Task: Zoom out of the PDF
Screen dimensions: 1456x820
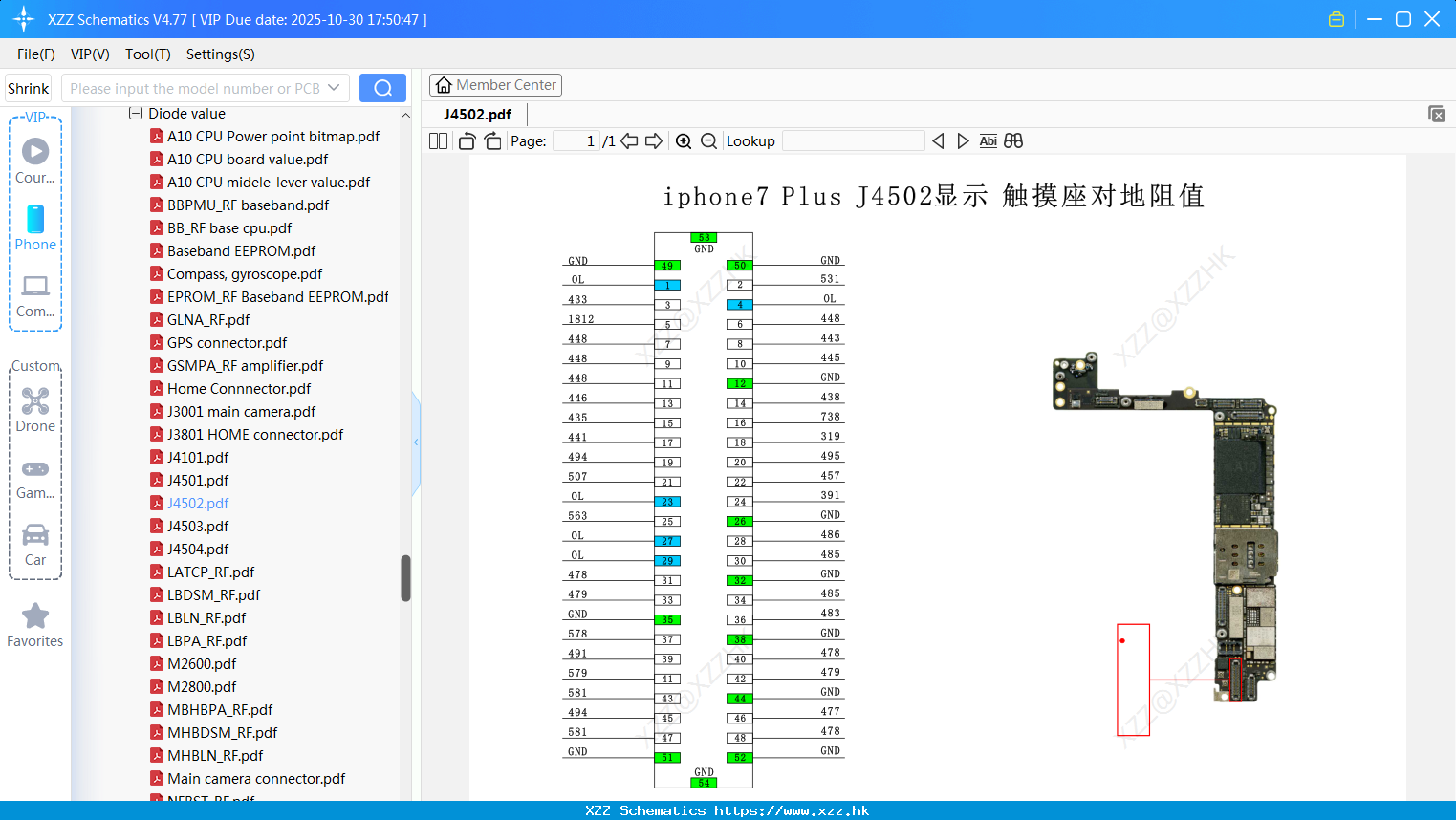Action: coord(708,141)
